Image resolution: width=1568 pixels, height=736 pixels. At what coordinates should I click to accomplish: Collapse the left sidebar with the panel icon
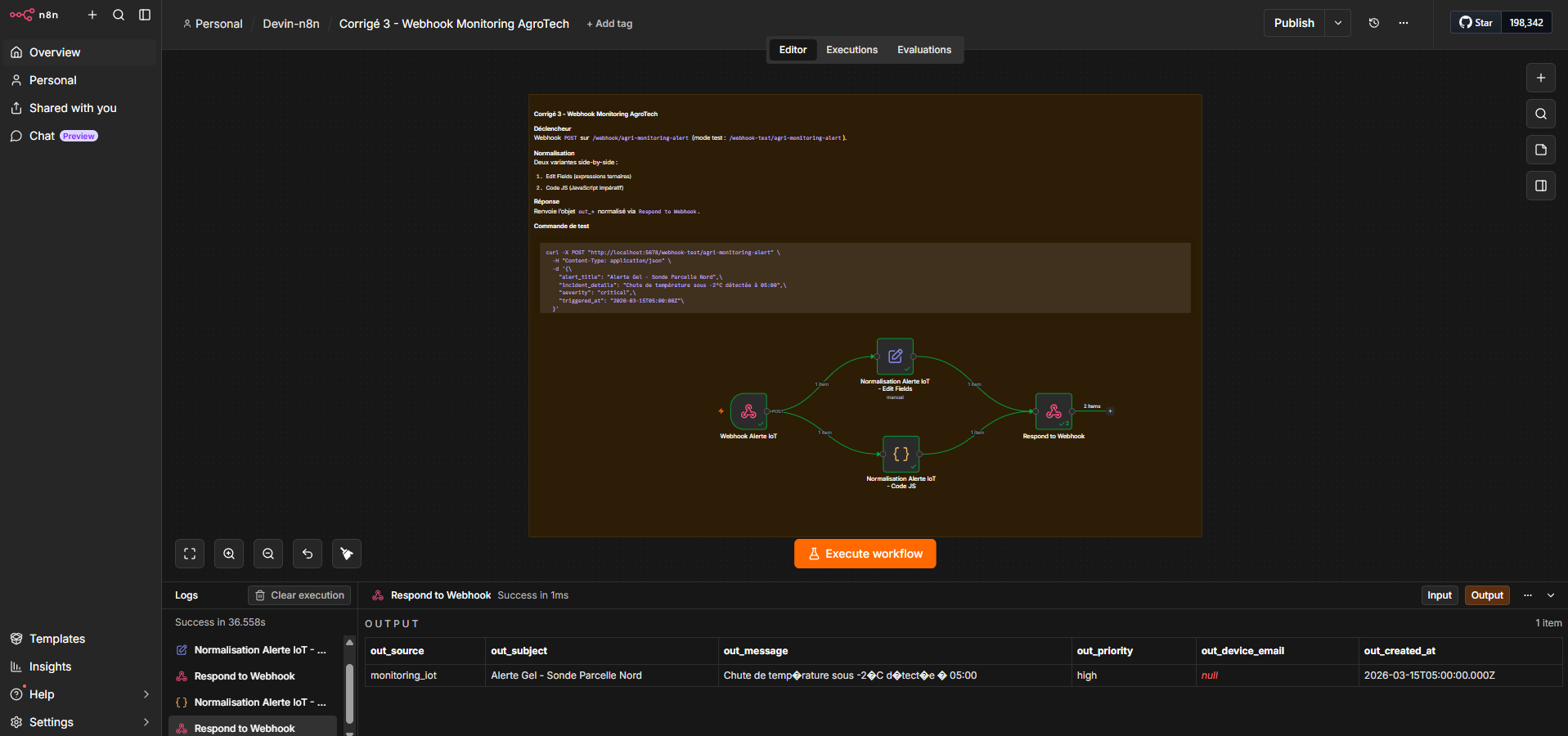click(x=145, y=15)
